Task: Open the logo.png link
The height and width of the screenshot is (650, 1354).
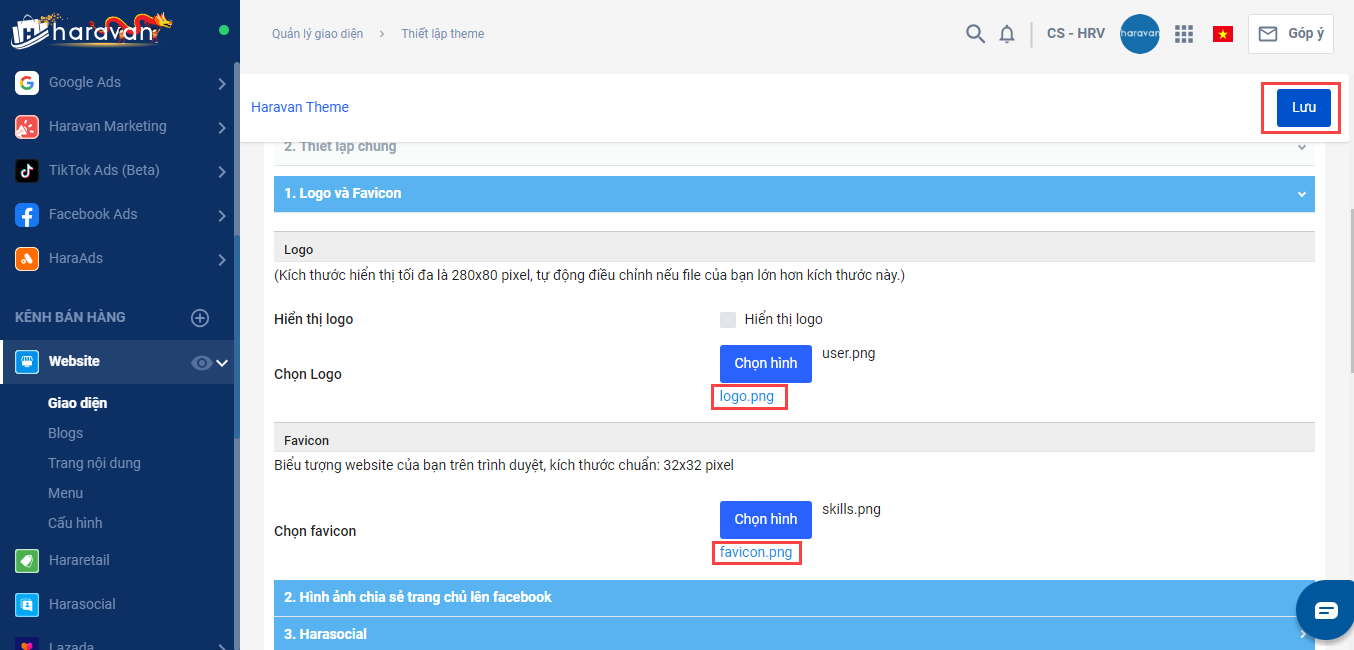Action: pos(747,397)
